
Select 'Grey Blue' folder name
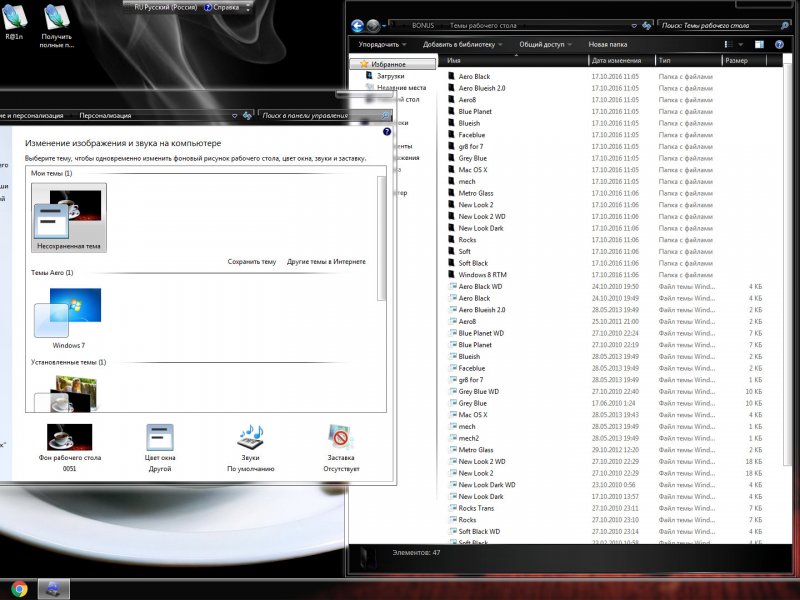tap(472, 158)
